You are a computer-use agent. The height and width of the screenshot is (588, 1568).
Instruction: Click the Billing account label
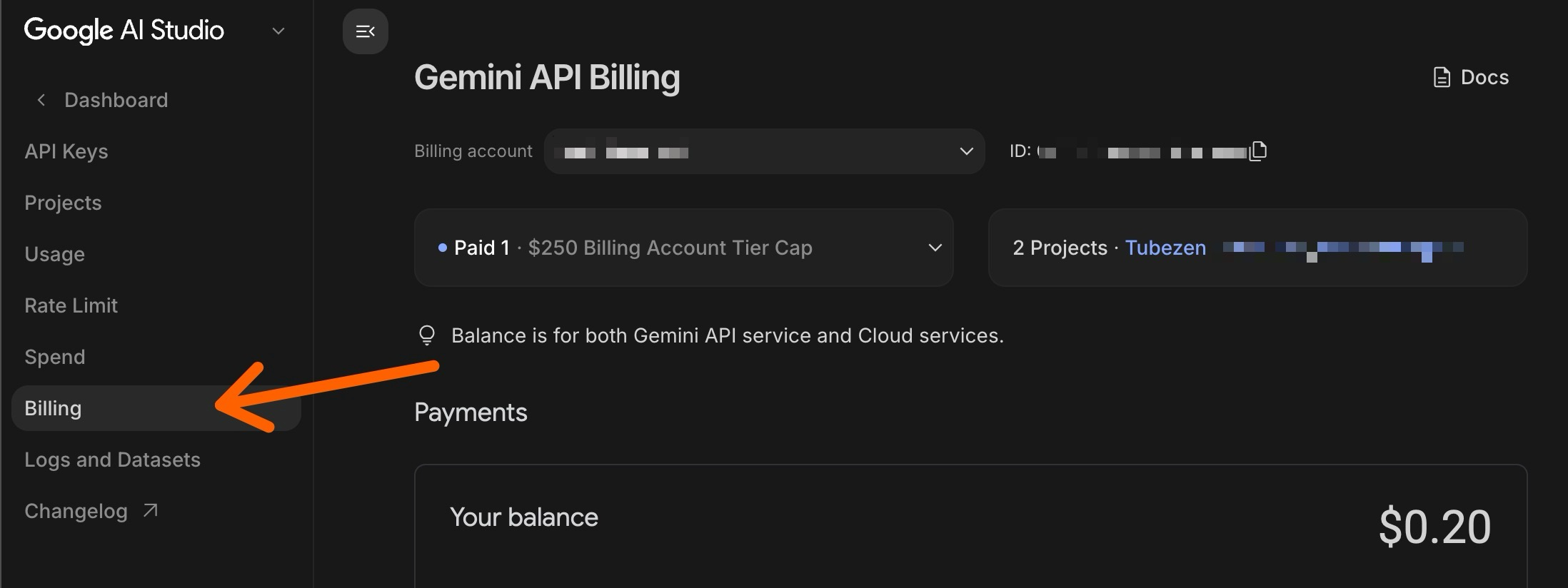click(x=473, y=151)
